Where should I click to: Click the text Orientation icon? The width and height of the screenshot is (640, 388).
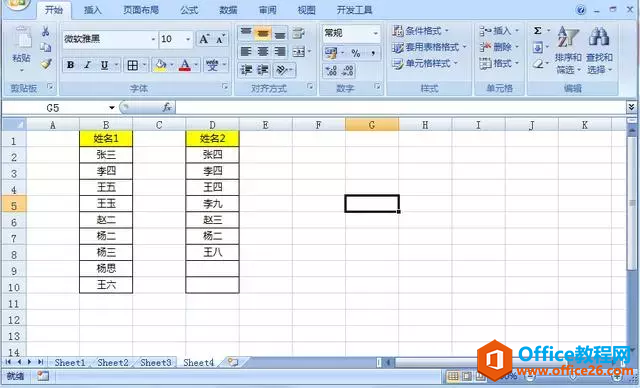click(282, 70)
